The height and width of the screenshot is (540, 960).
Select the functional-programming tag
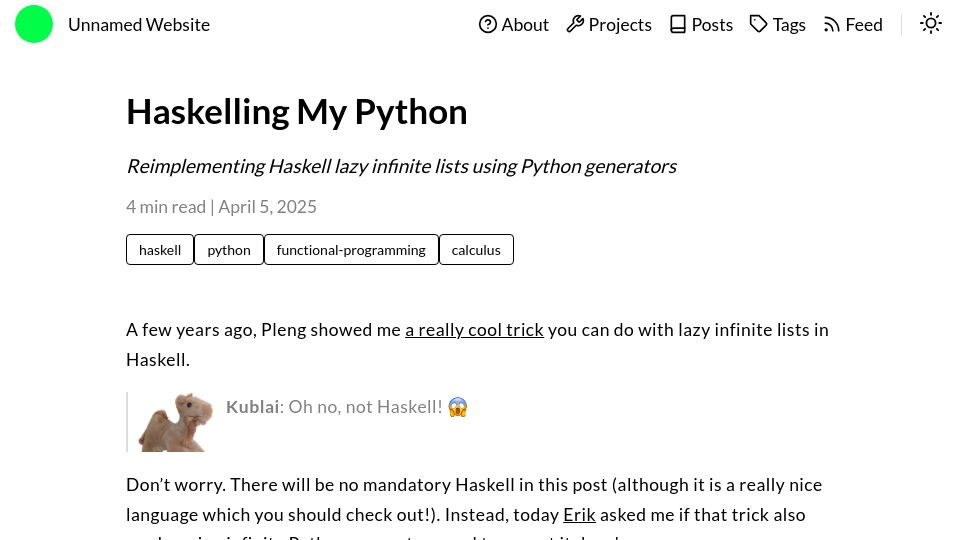coord(351,250)
